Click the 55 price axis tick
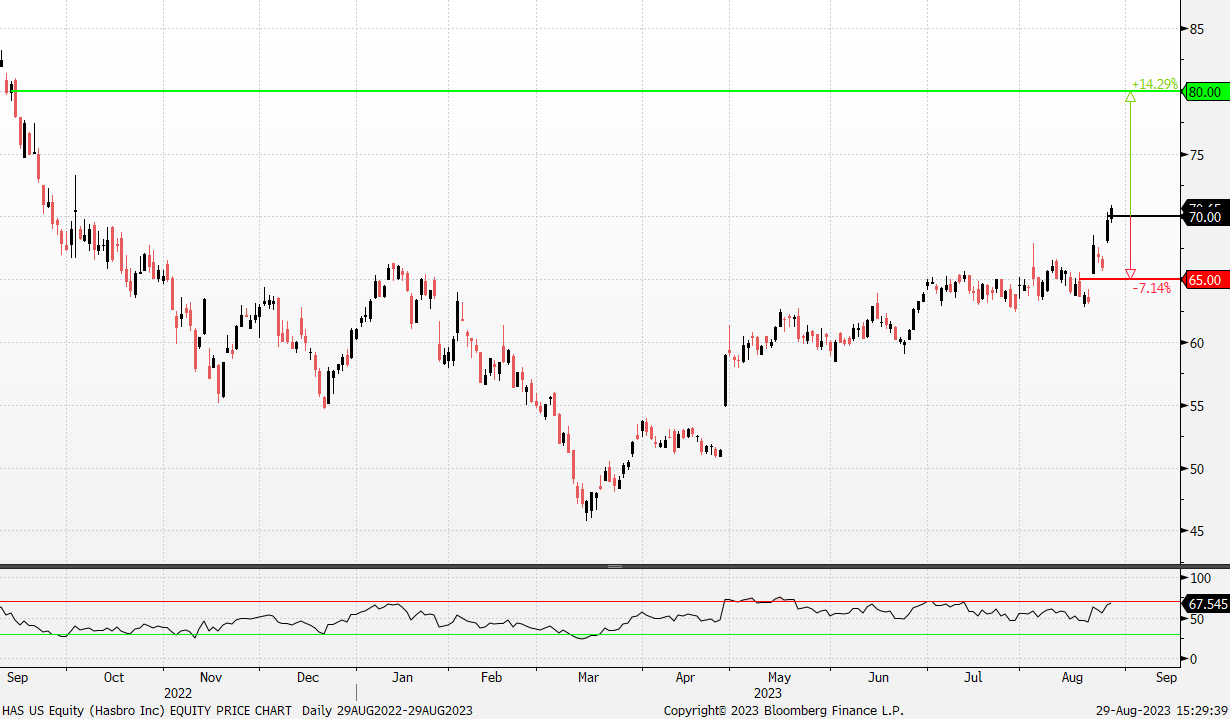This screenshot has height=719, width=1230. pyautogui.click(x=1195, y=406)
